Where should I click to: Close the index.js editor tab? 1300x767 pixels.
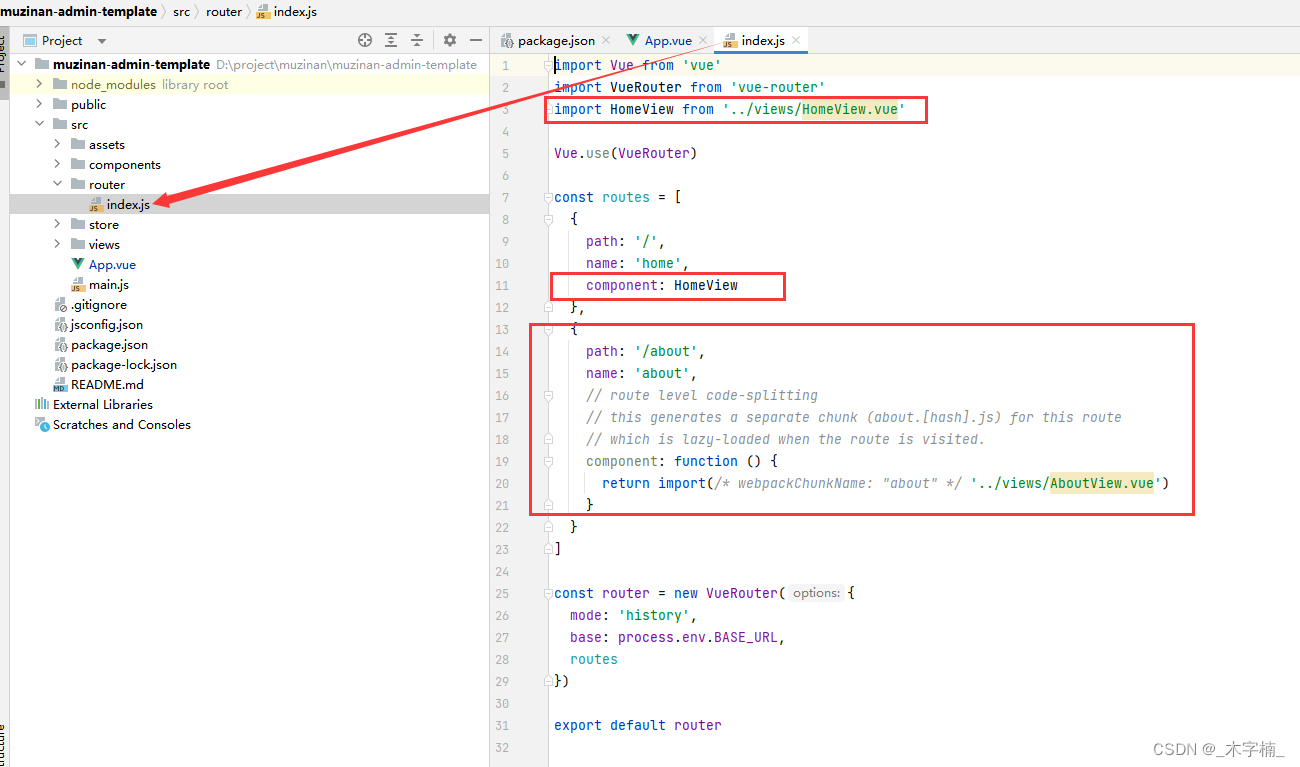(x=796, y=41)
